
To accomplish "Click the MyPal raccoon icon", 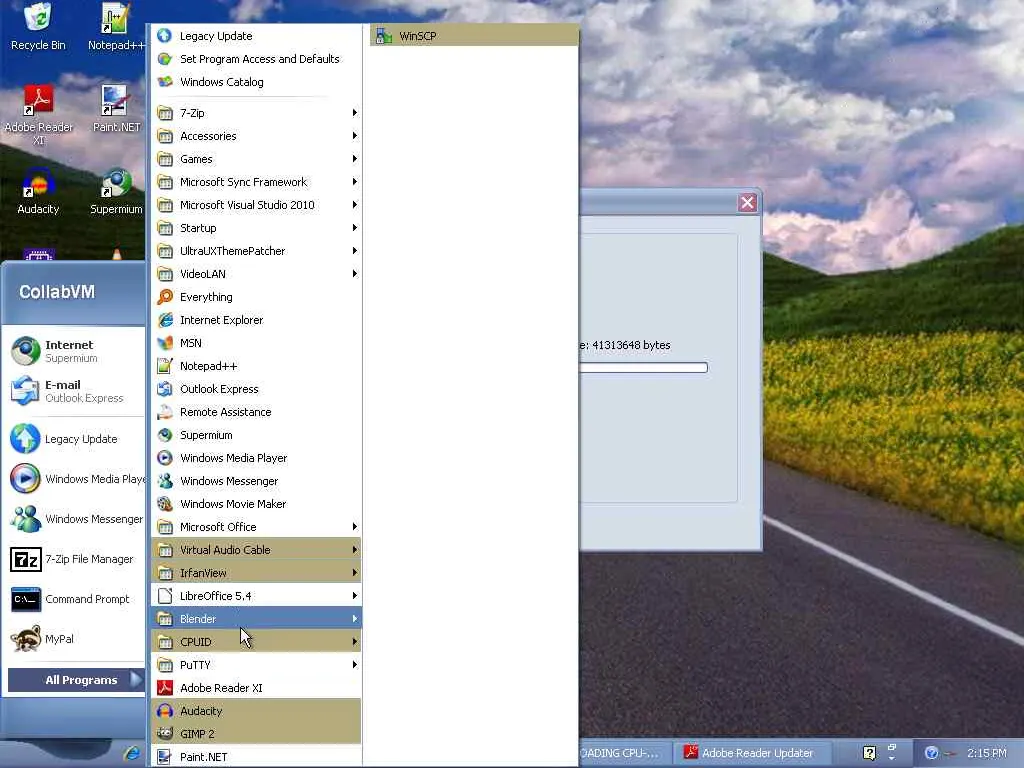I will (x=25, y=639).
